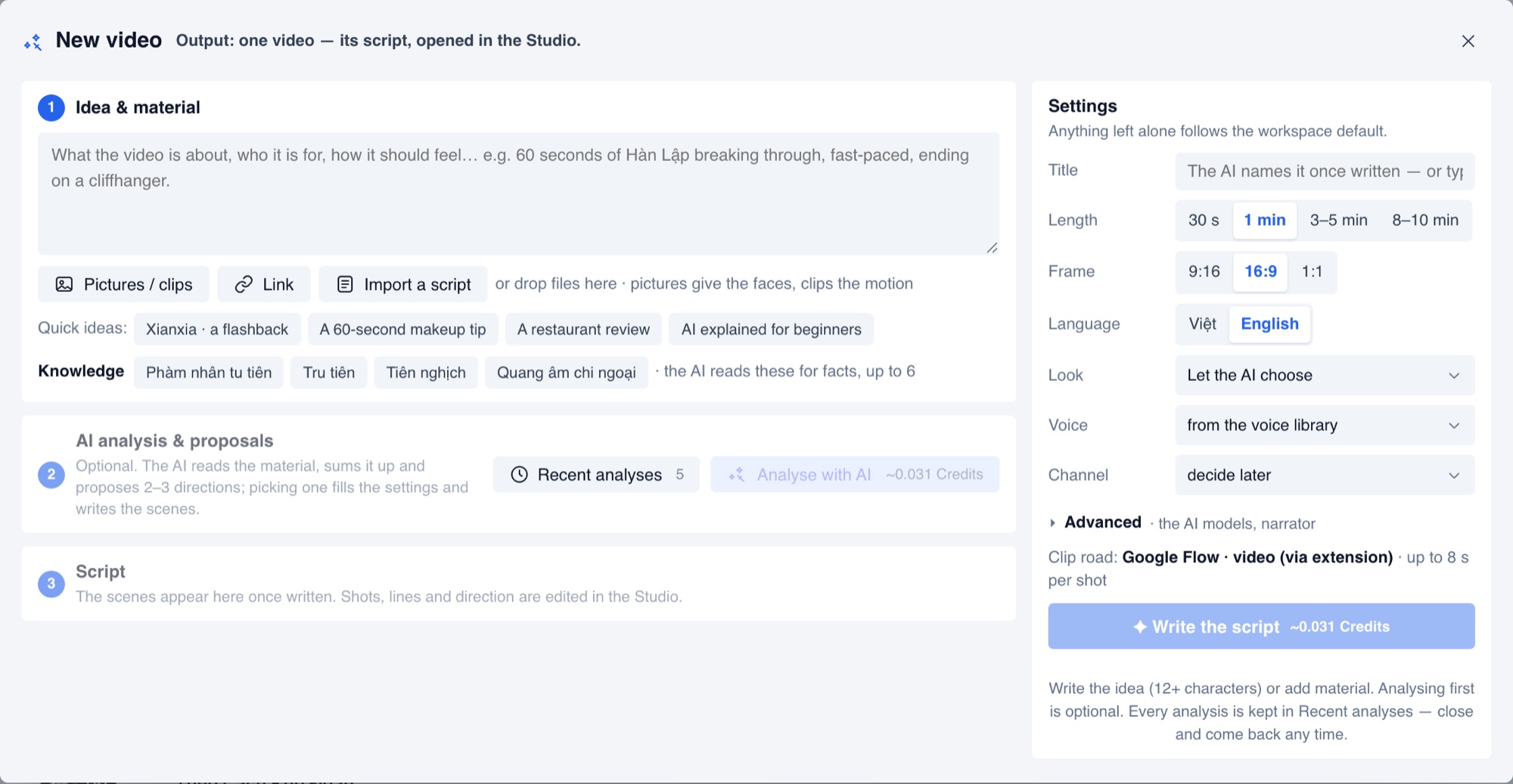The height and width of the screenshot is (784, 1513).
Task: Close the New video dialog
Action: 1468,41
